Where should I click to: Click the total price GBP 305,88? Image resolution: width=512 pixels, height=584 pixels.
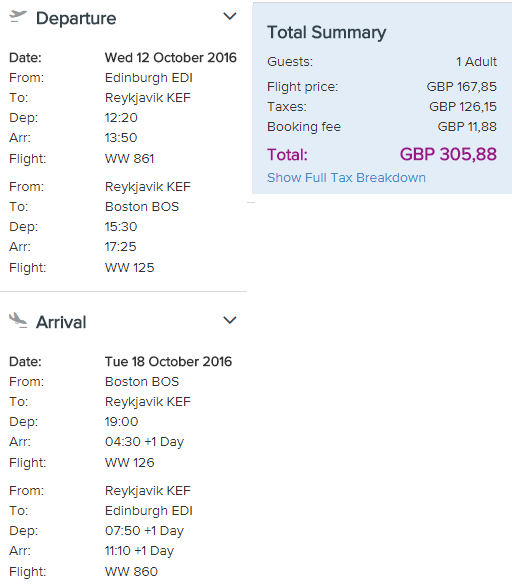coord(448,154)
